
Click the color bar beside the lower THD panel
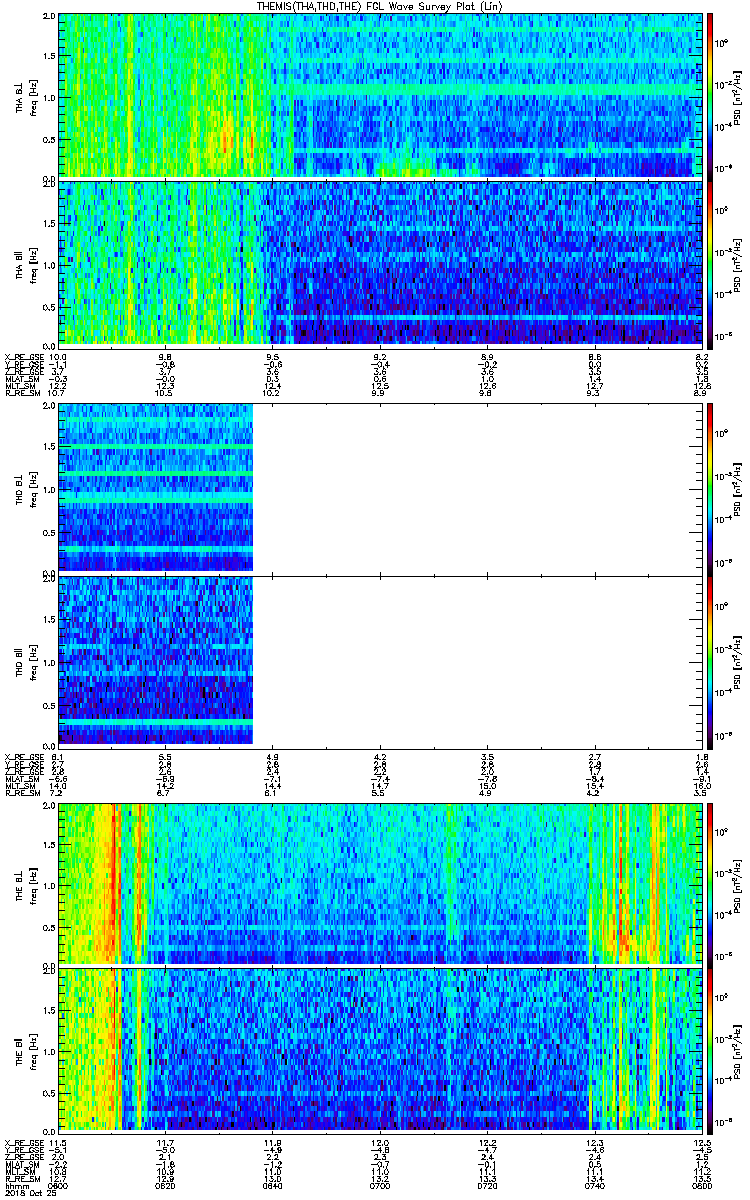pyautogui.click(x=711, y=661)
